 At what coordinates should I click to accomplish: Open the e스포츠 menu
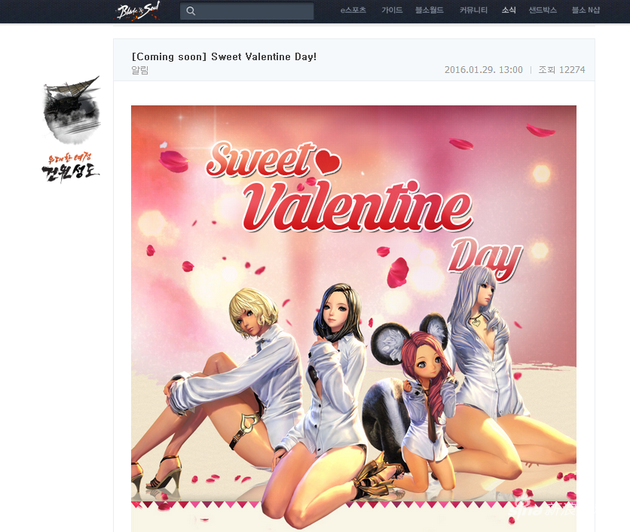[x=353, y=10]
